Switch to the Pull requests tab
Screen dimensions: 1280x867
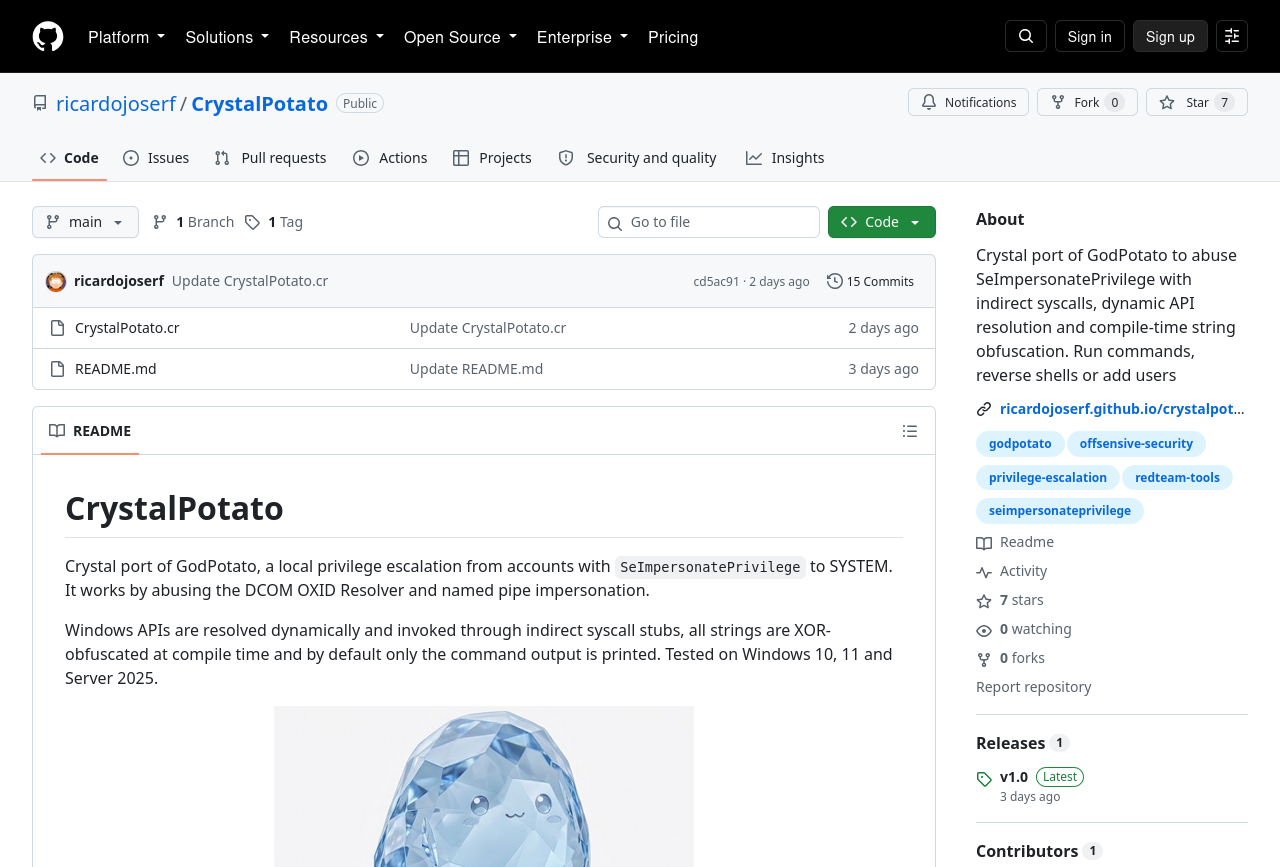tap(270, 158)
